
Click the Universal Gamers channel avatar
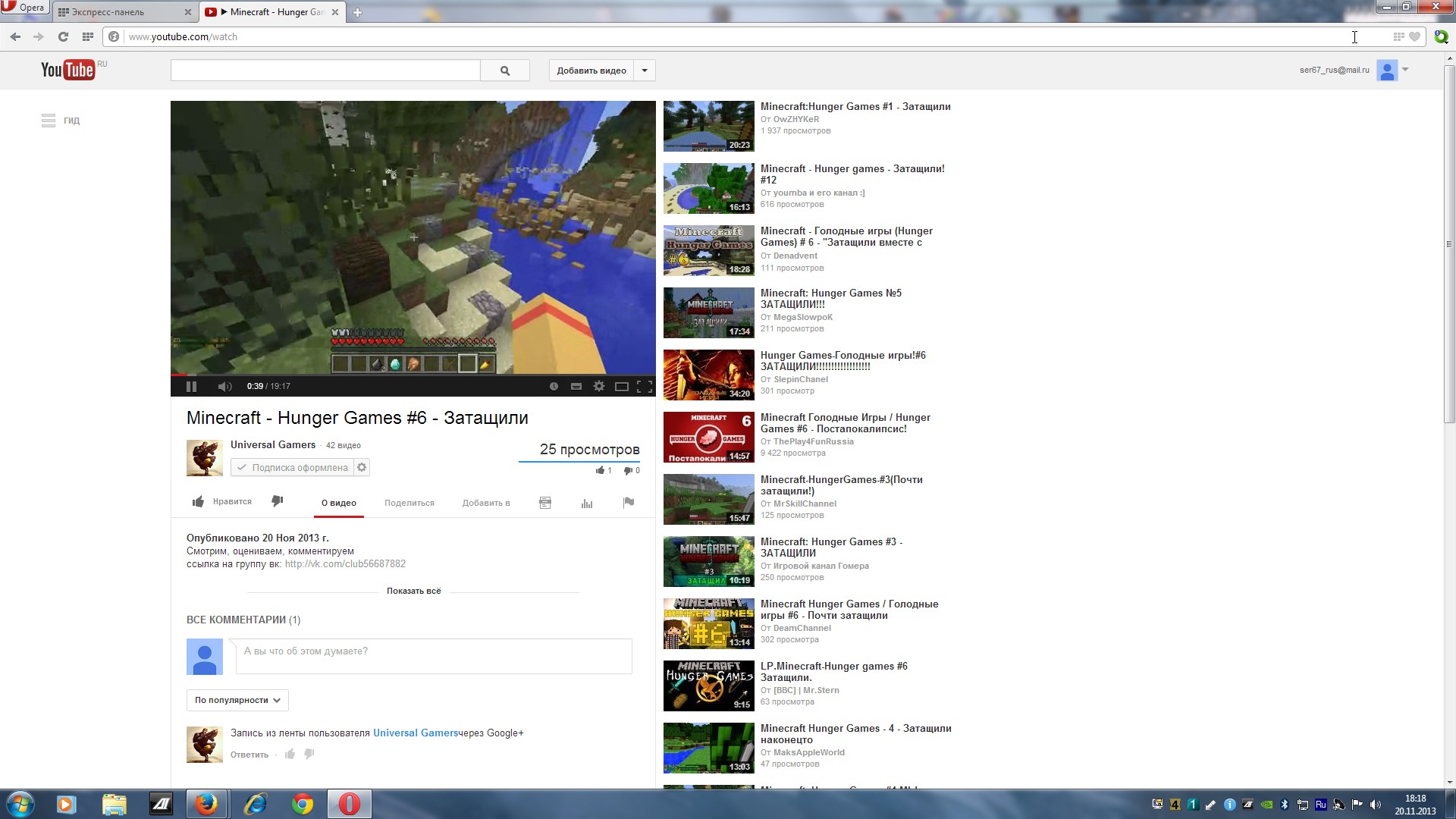pos(205,457)
